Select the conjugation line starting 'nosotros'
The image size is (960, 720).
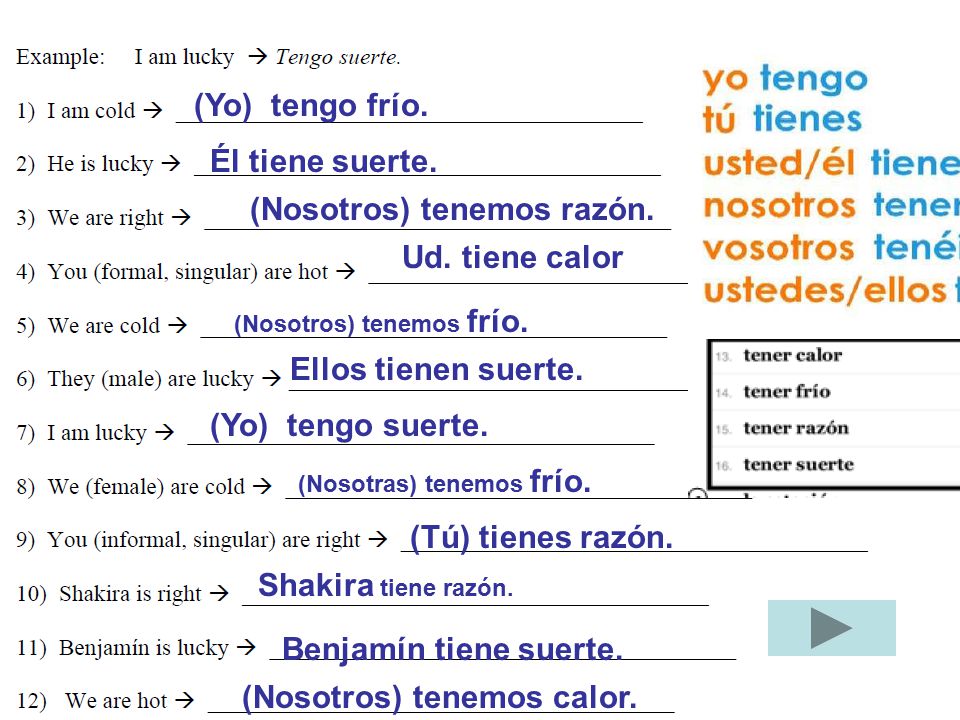click(831, 205)
